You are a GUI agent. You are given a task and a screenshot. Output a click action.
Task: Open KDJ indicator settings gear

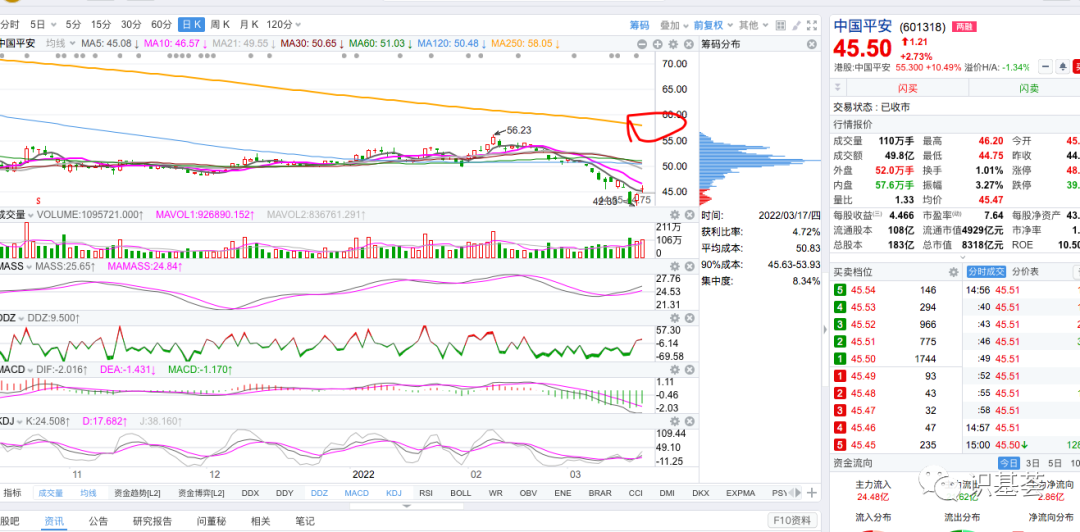675,421
